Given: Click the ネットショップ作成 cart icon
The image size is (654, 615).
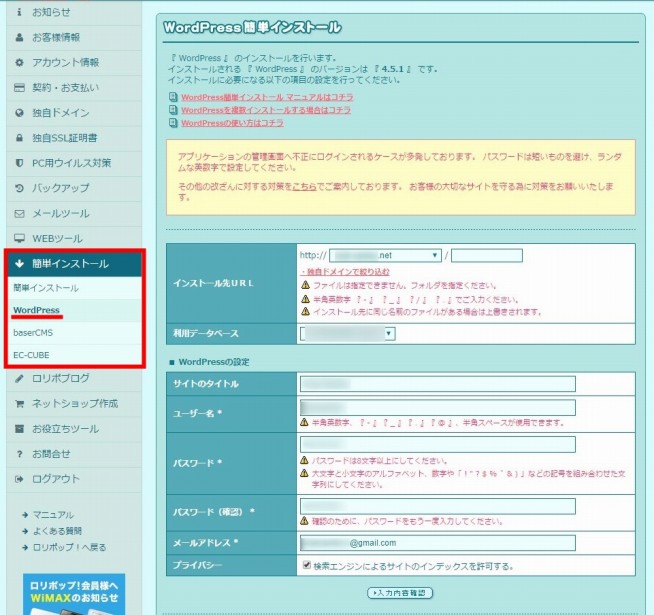Looking at the screenshot, I should (x=20, y=404).
